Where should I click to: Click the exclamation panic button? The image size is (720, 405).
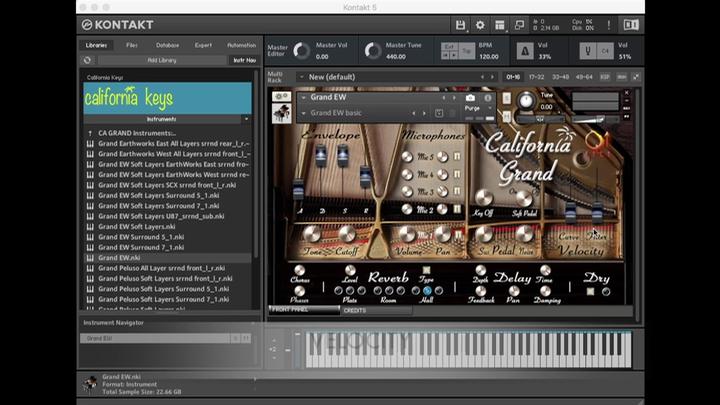[x=609, y=25]
